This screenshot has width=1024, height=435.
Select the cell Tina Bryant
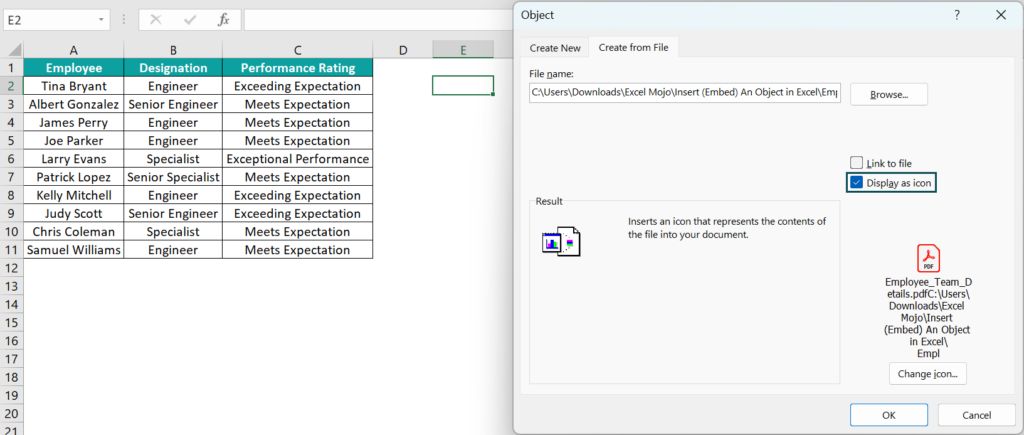coord(74,86)
